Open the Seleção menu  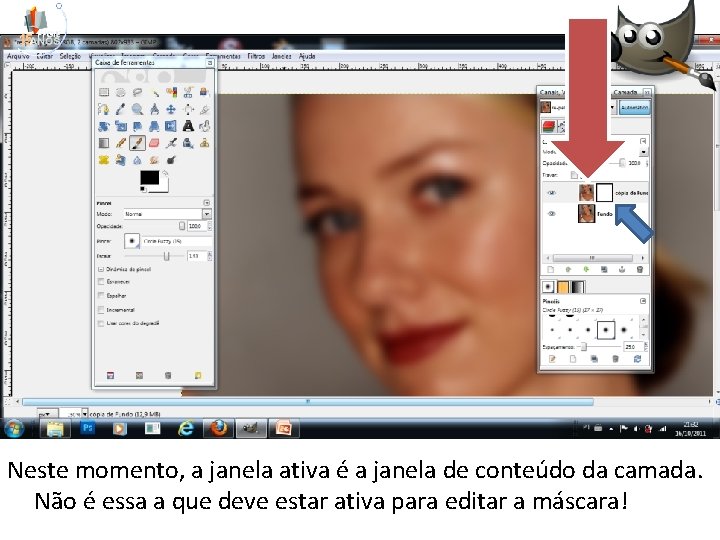[70, 56]
